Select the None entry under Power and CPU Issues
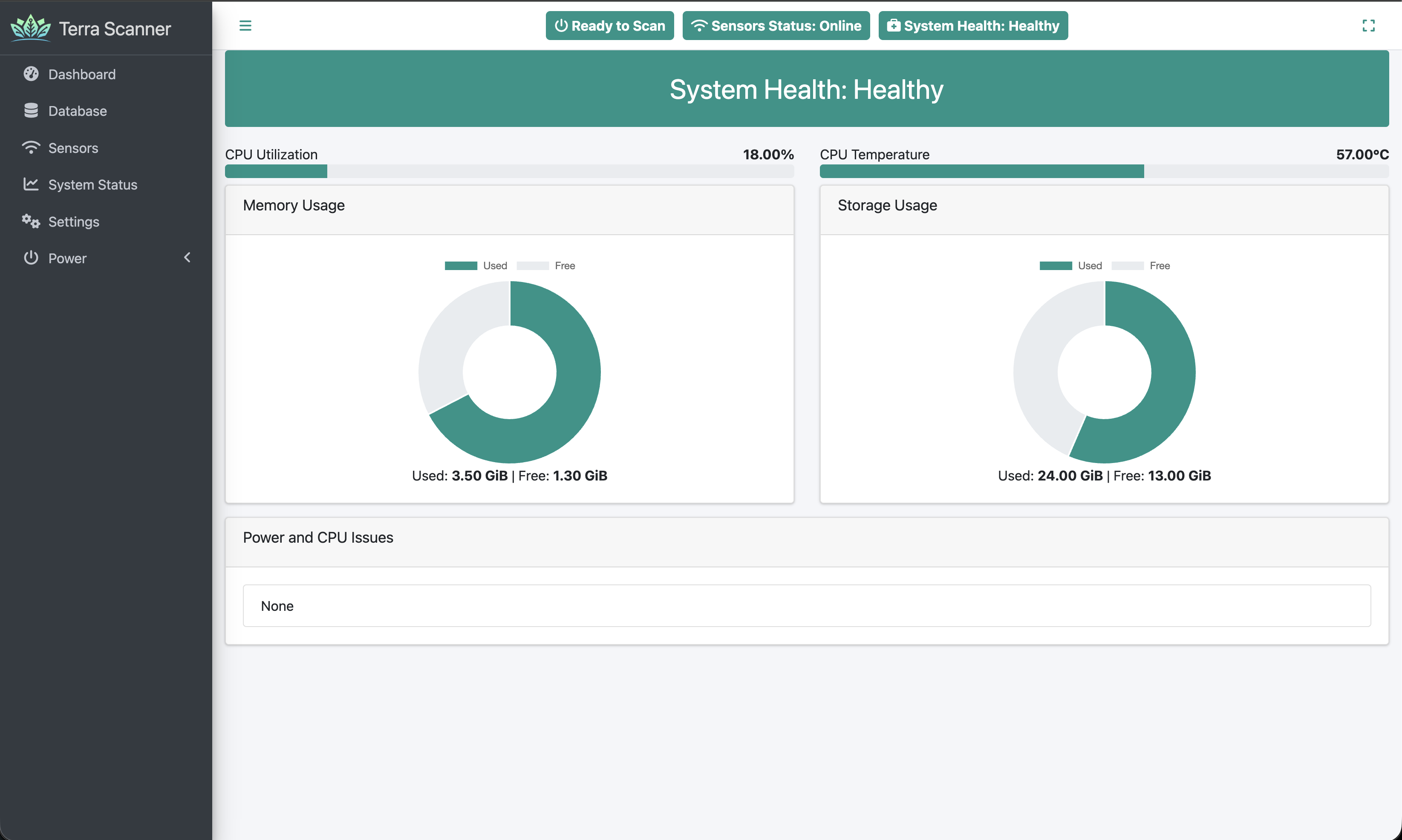The image size is (1402, 840). 807,605
